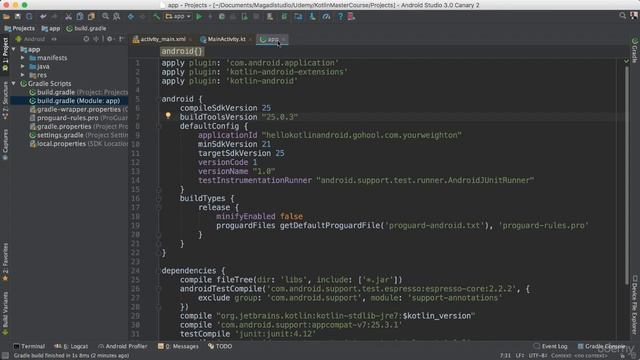The image size is (640, 360).
Task: Toggle the tool window buttons corner icon
Action: tap(5, 356)
